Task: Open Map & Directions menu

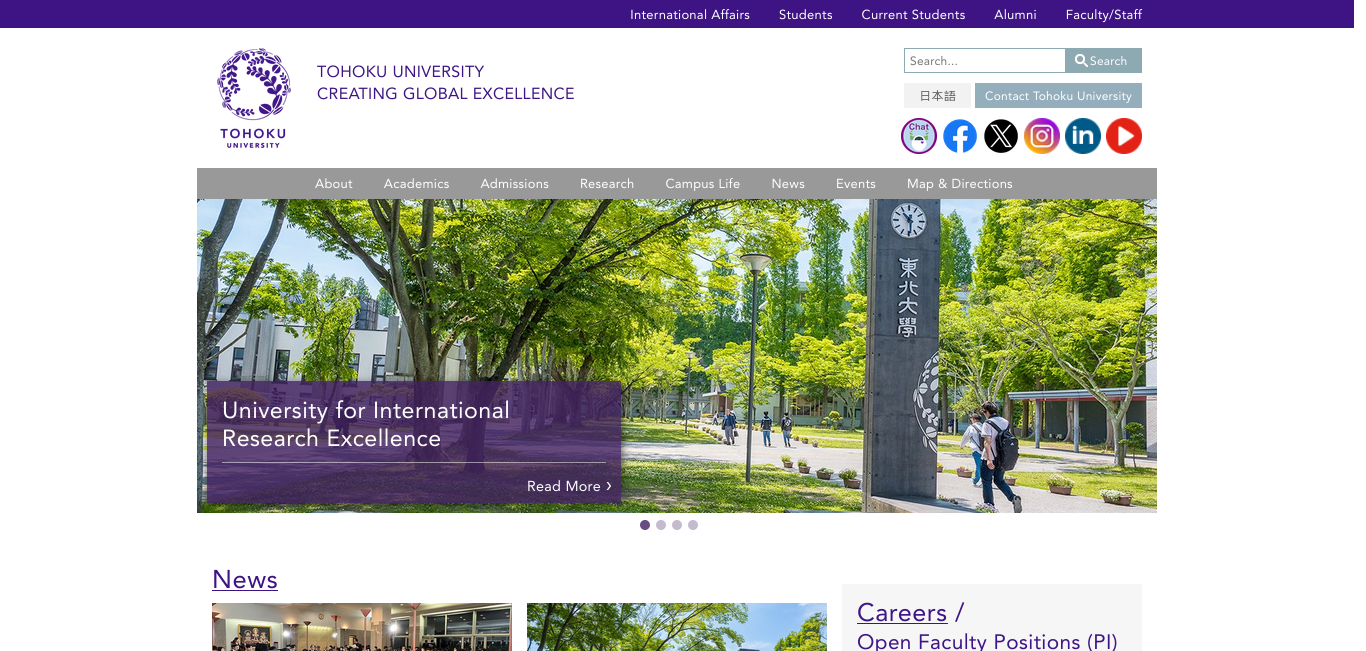Action: (x=960, y=184)
